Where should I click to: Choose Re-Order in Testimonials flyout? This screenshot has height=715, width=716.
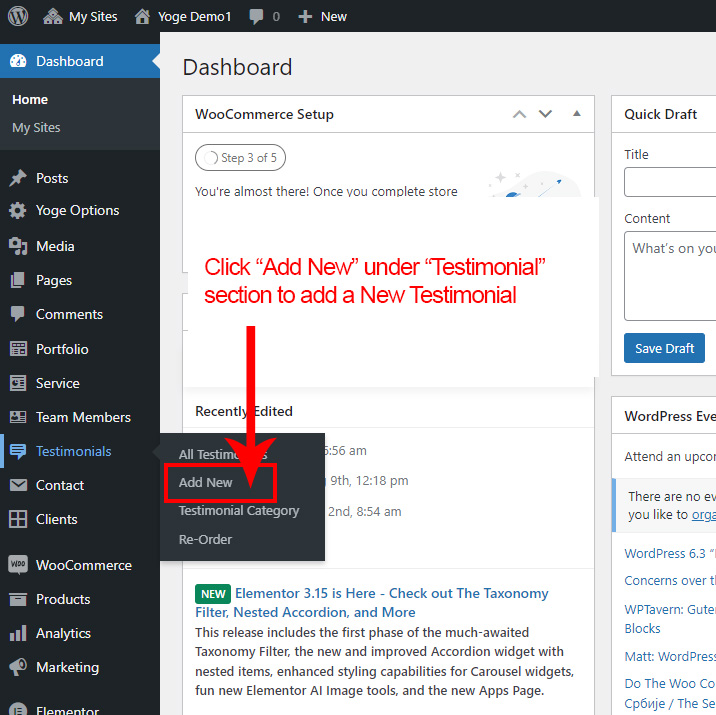tap(205, 539)
